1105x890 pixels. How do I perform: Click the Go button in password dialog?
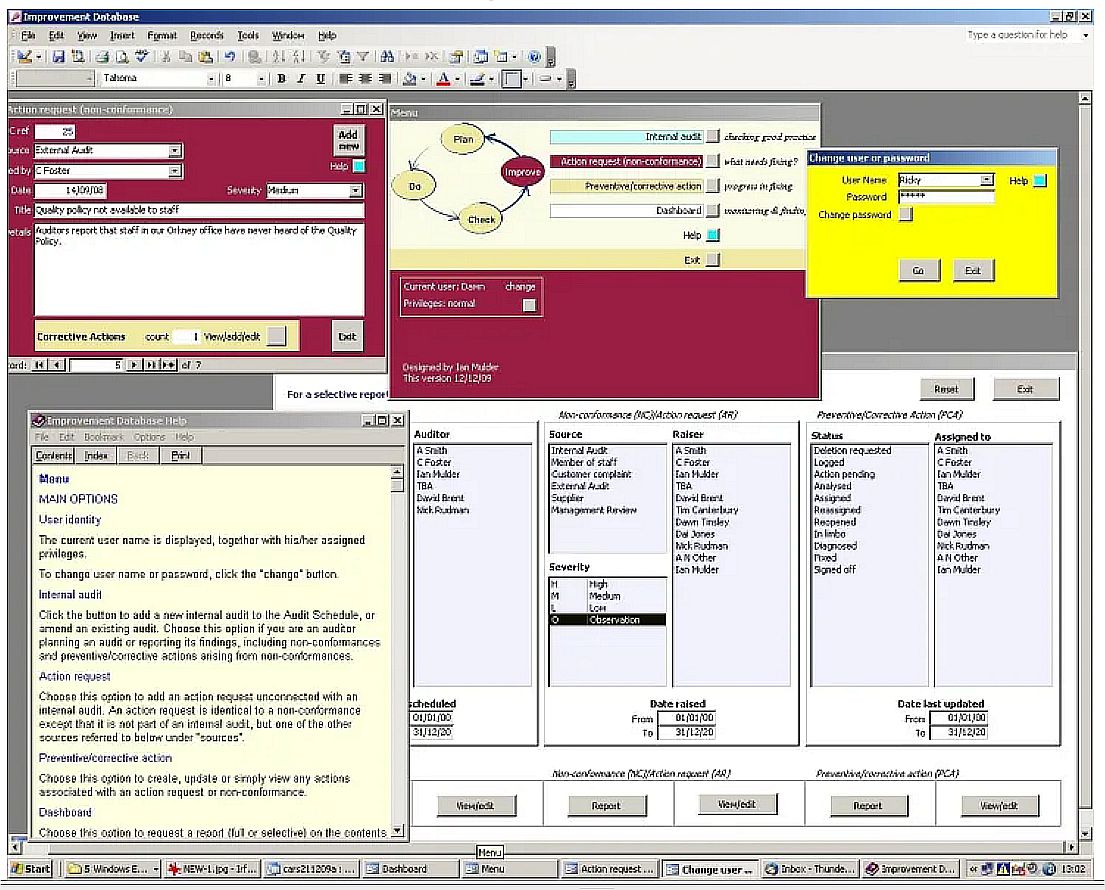(918, 270)
